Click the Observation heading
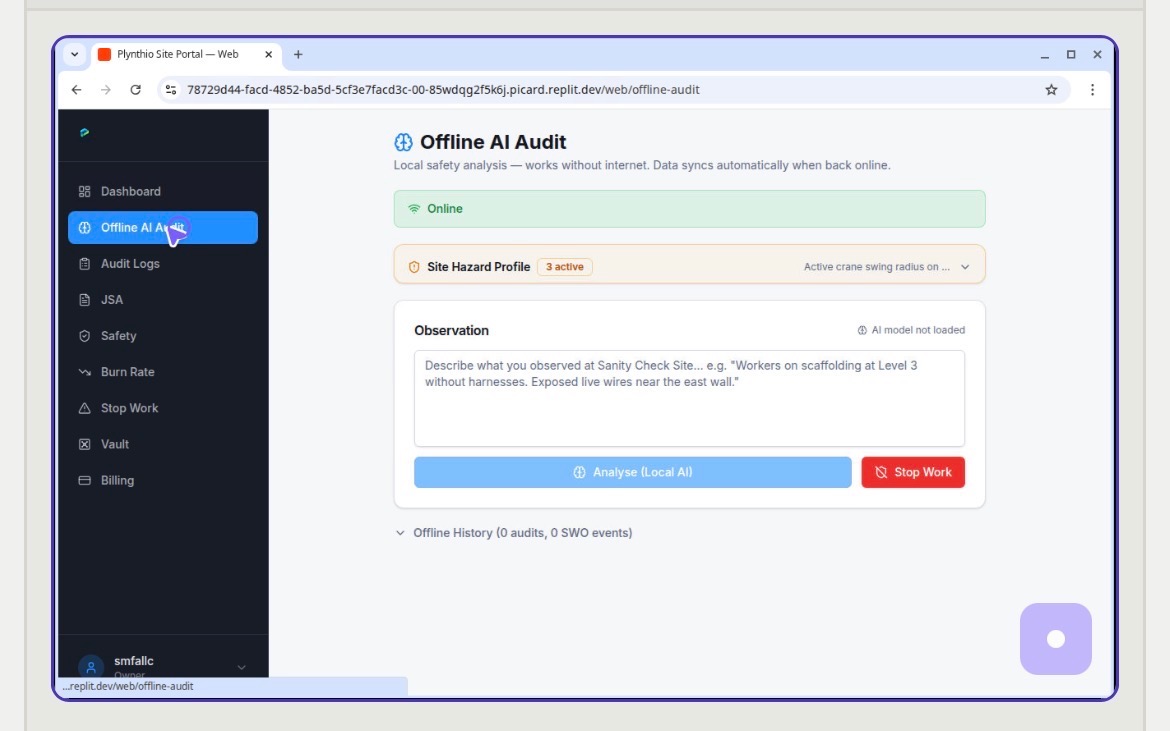Image resolution: width=1170 pixels, height=731 pixels. point(451,330)
